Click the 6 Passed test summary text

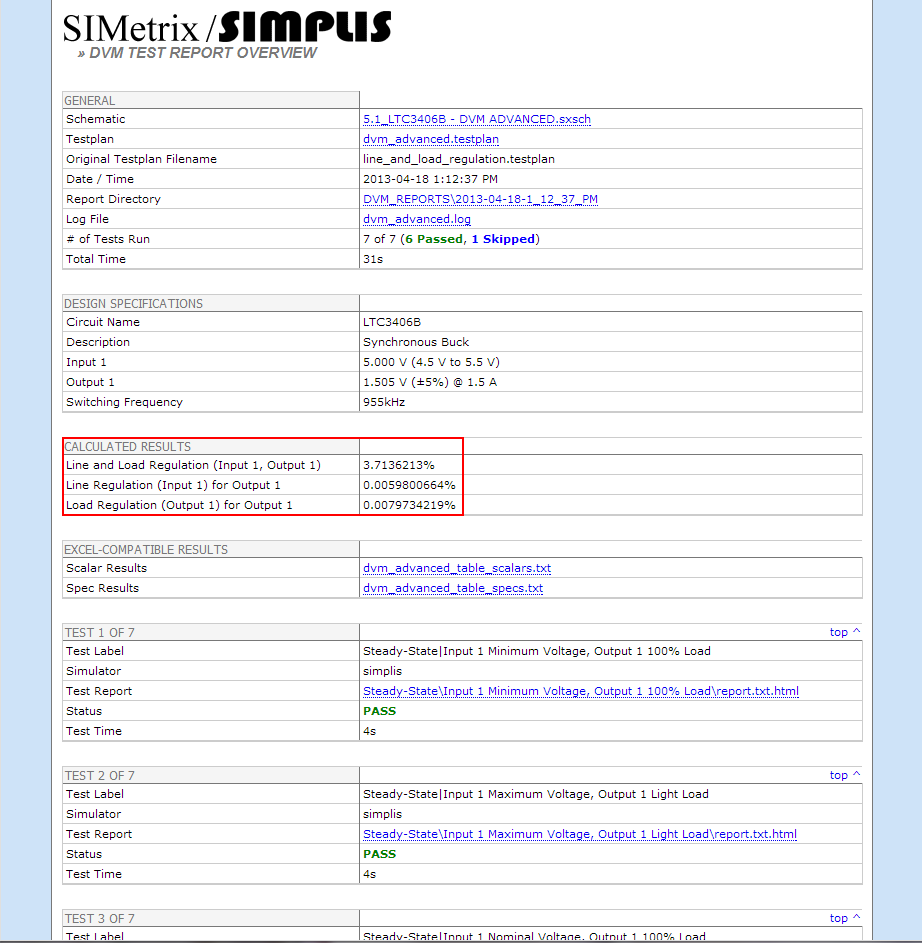pyautogui.click(x=410, y=239)
